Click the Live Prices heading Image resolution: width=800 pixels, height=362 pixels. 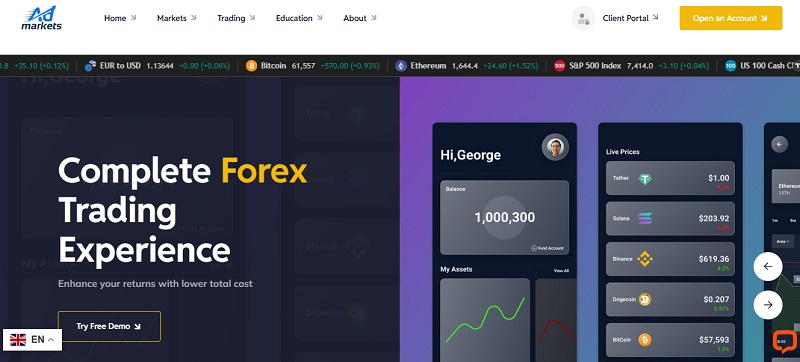point(622,151)
